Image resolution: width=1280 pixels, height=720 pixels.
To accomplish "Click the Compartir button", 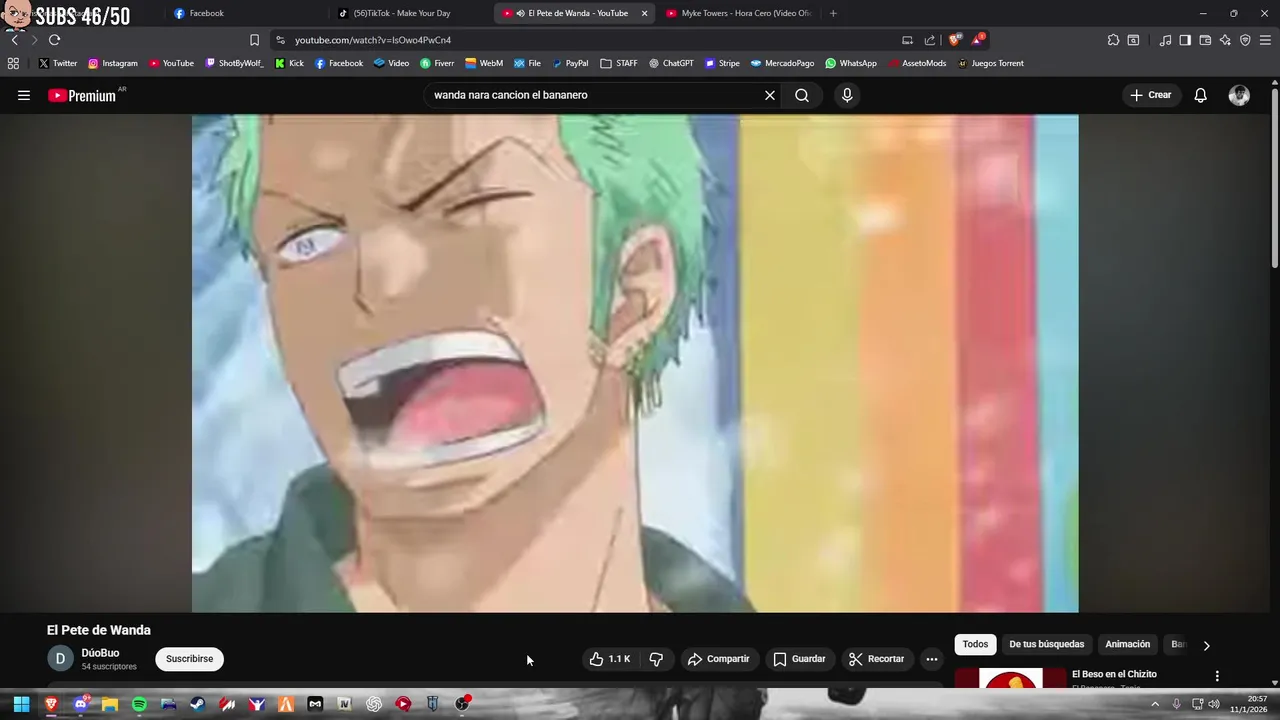I will click(718, 659).
